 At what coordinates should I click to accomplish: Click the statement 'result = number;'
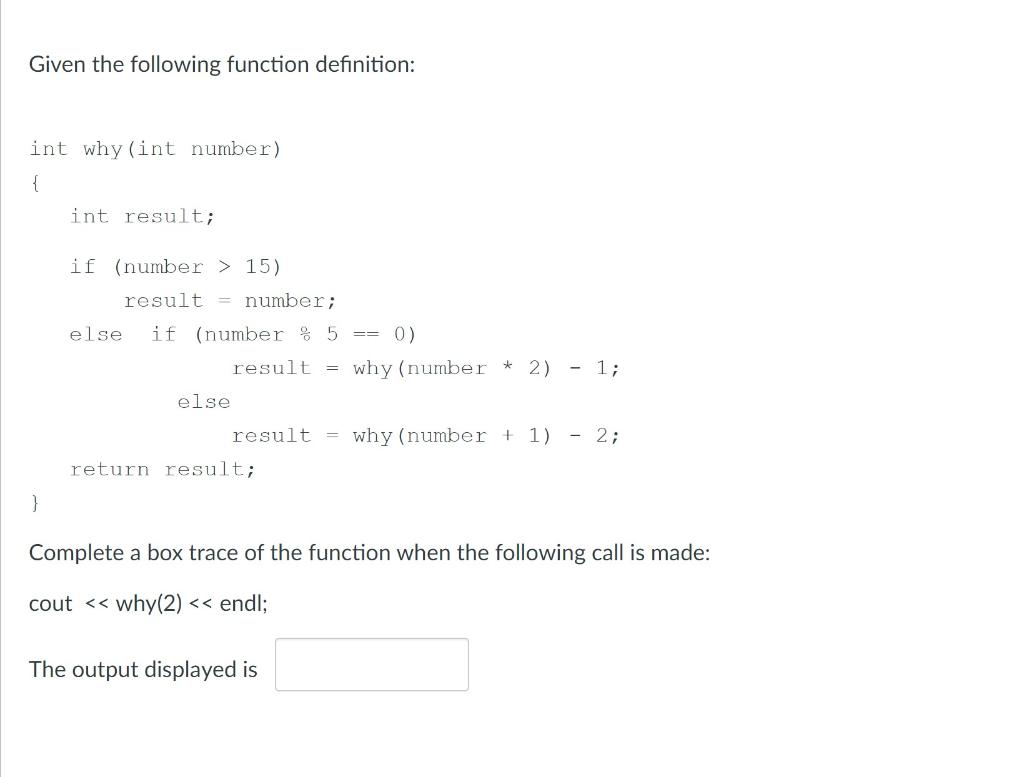pos(229,300)
